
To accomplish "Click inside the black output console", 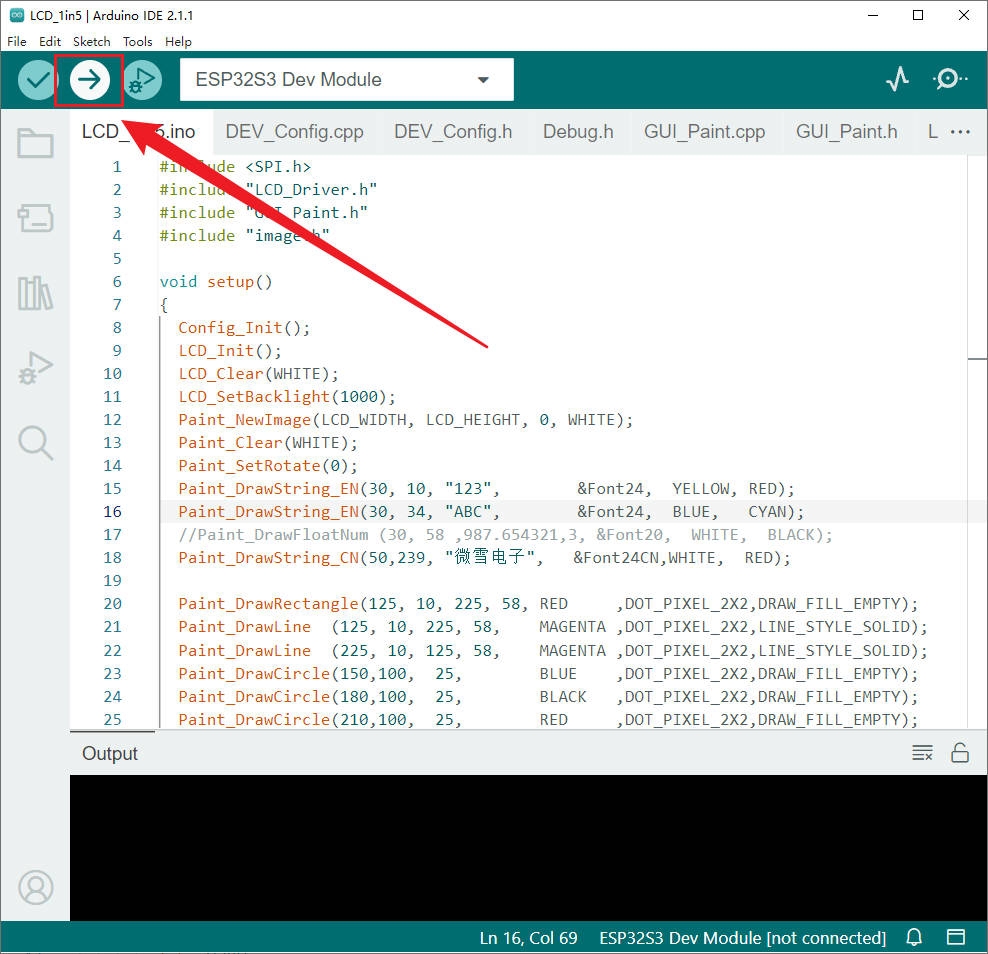I will 528,848.
